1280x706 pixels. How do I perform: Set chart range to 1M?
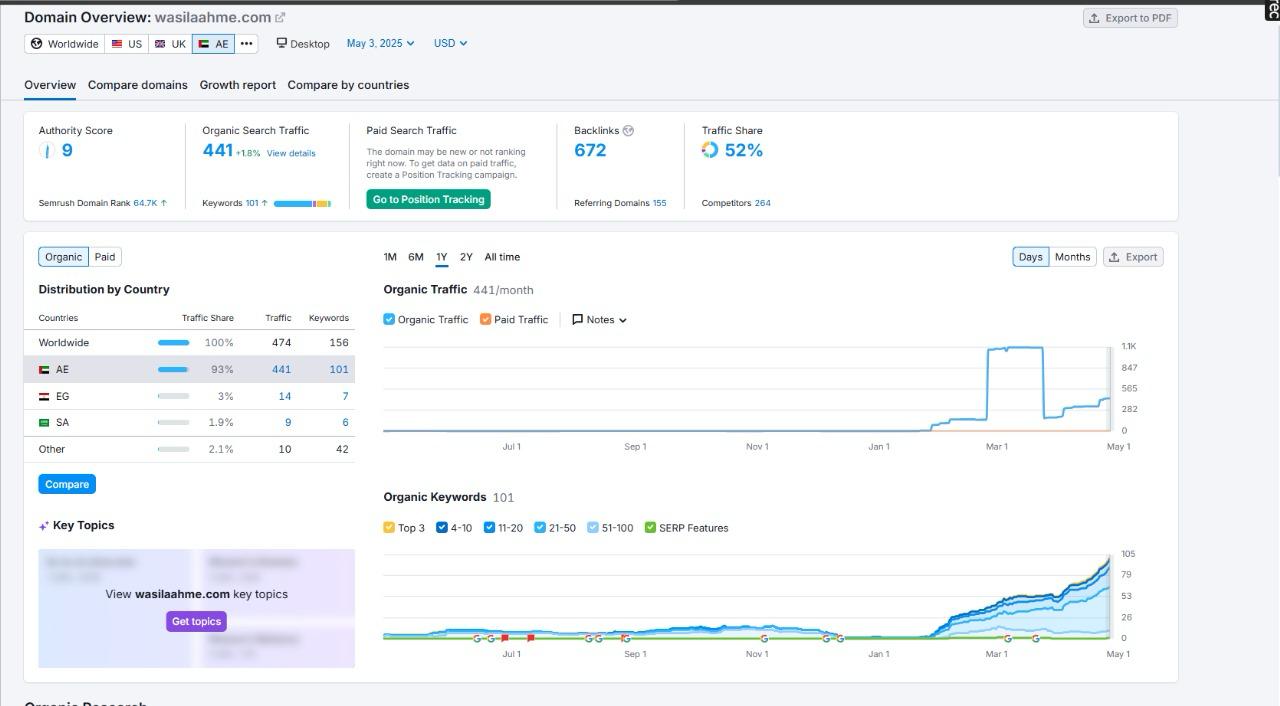tap(390, 257)
